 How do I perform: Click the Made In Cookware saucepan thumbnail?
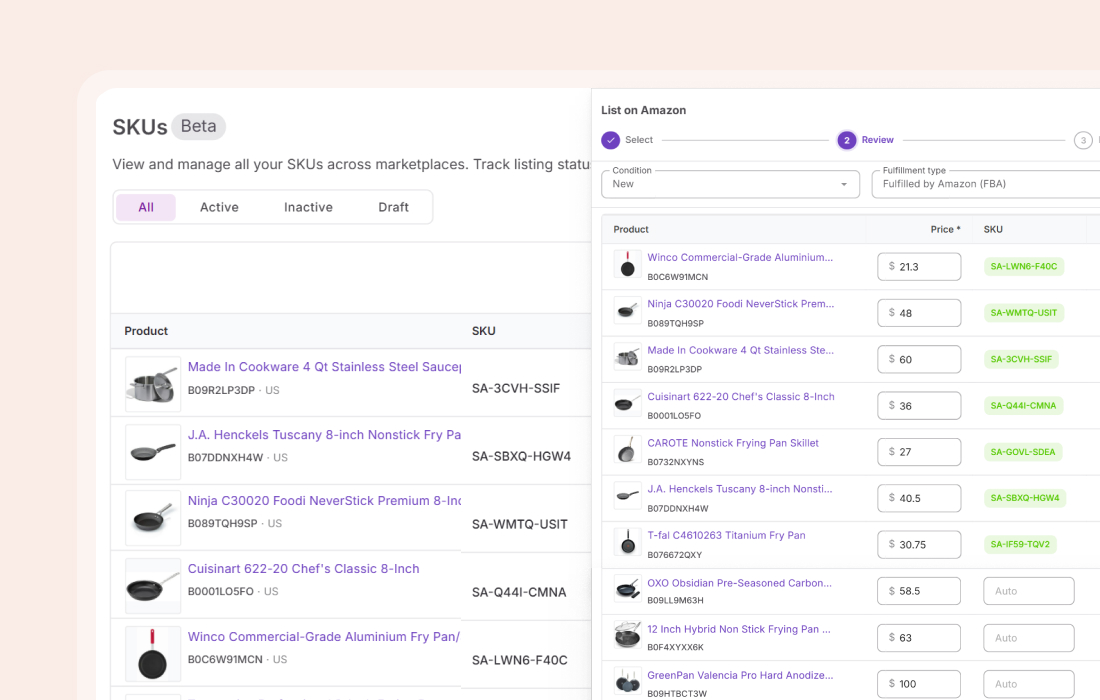click(153, 385)
